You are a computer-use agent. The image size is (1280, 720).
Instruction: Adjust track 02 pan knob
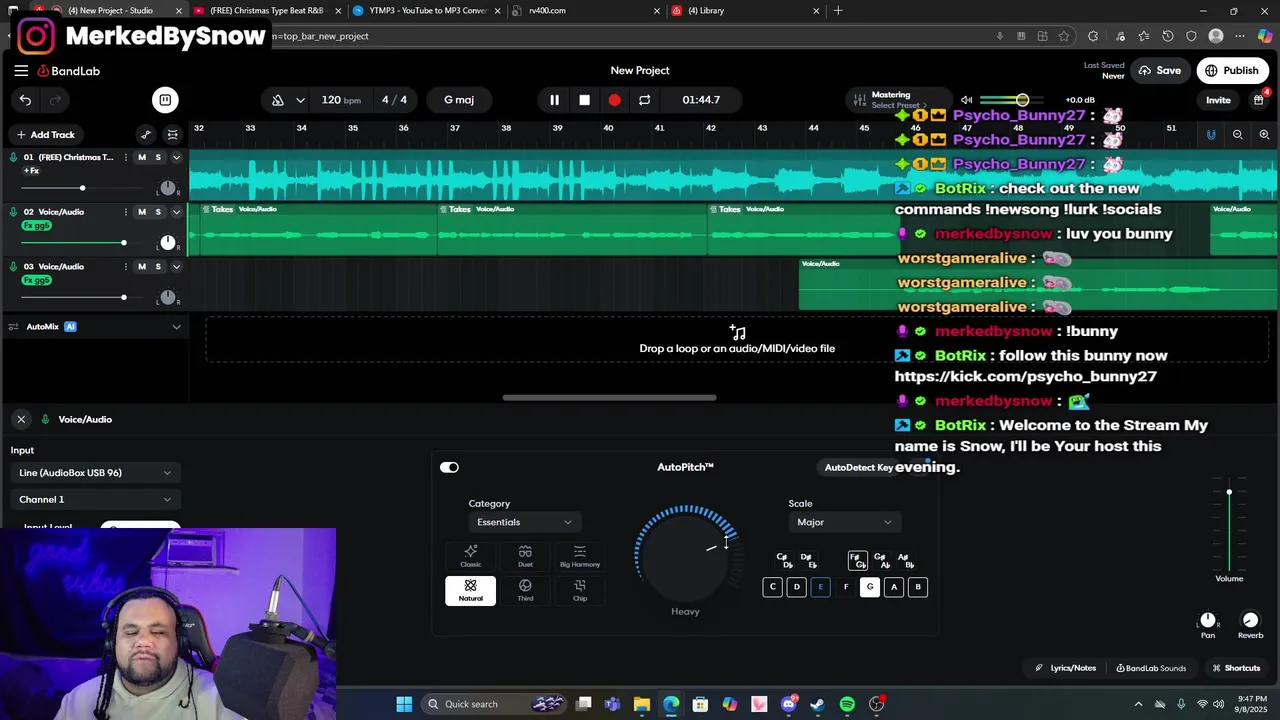coord(168,243)
